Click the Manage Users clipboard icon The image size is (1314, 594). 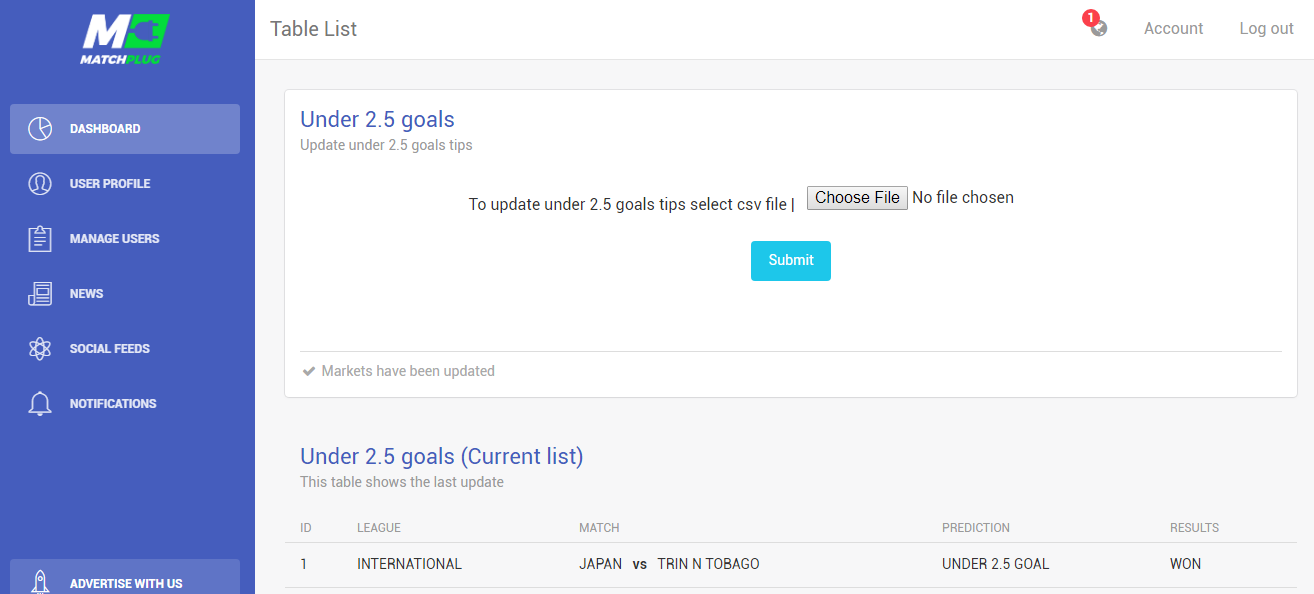click(40, 239)
